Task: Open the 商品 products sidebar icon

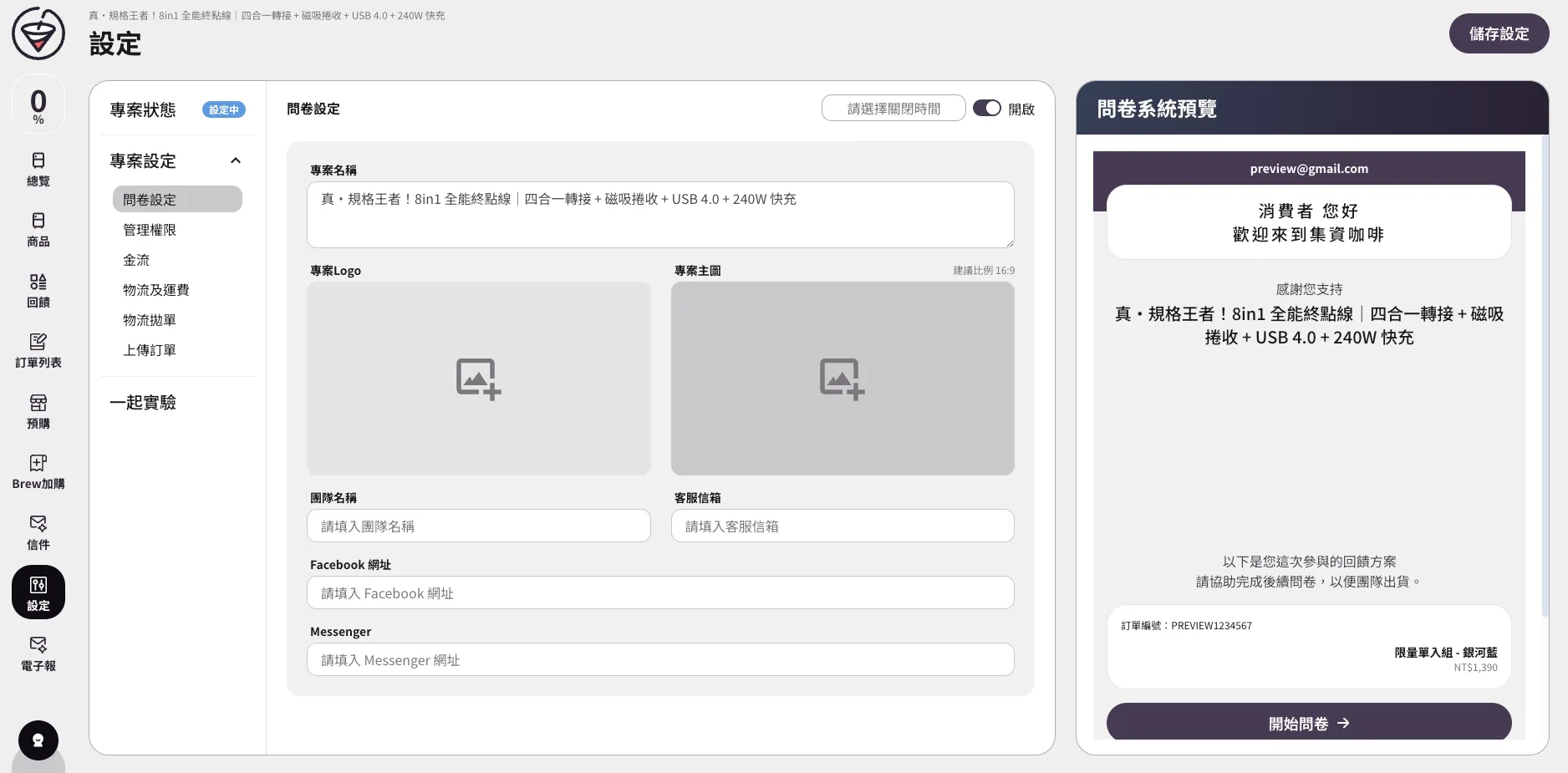Action: [38, 230]
